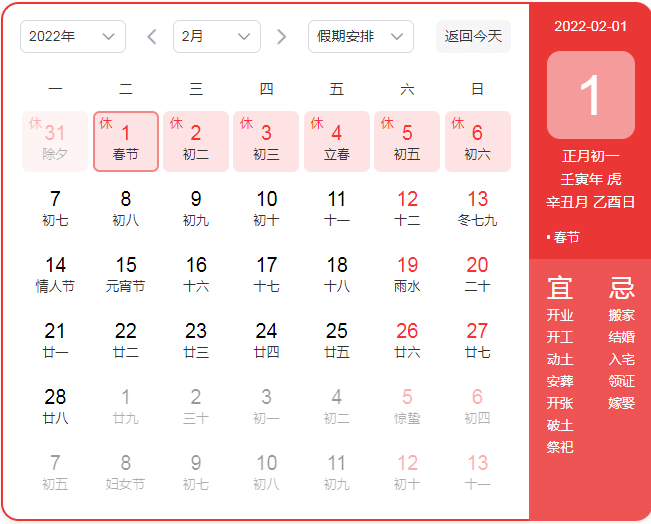Click the 返回今天 button
Screen dimensions: 651x524
pos(473,37)
